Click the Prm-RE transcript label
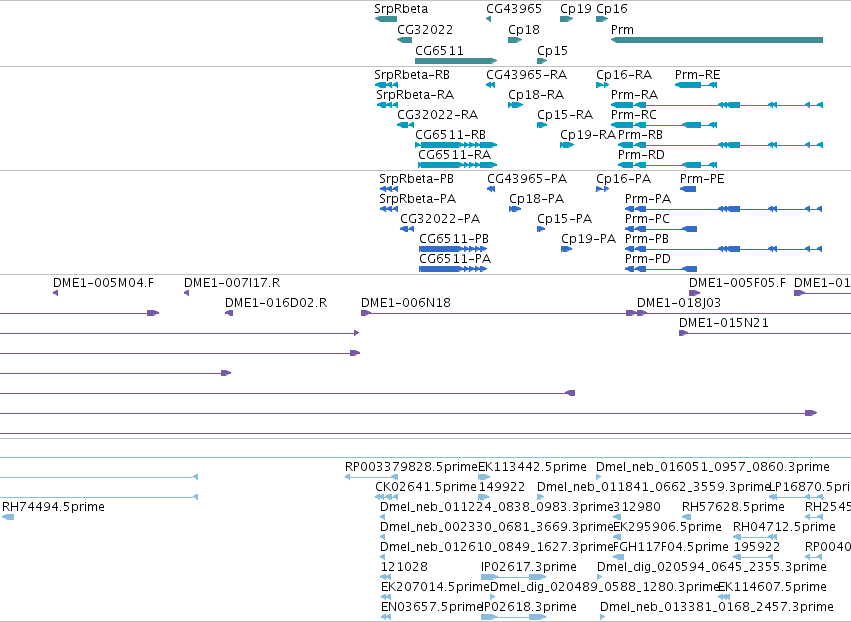851x622 pixels. pos(697,75)
